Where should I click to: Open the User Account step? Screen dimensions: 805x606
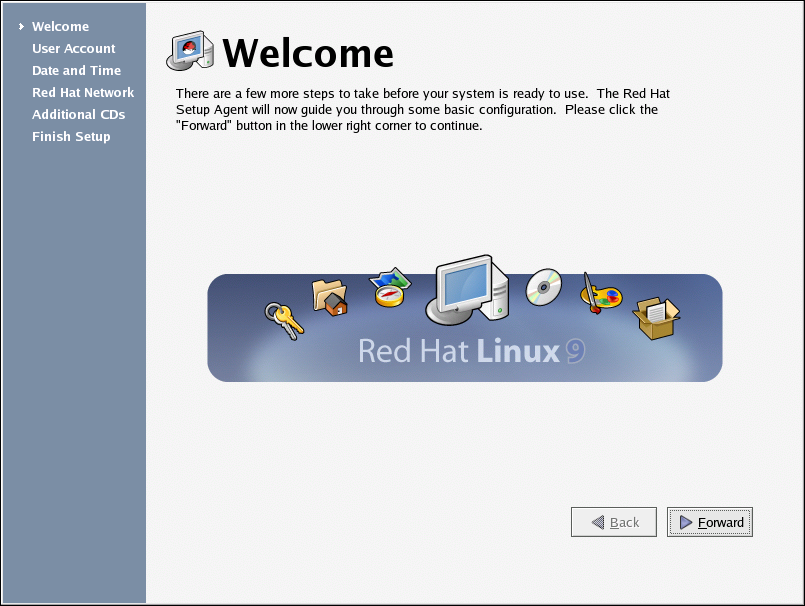73,49
